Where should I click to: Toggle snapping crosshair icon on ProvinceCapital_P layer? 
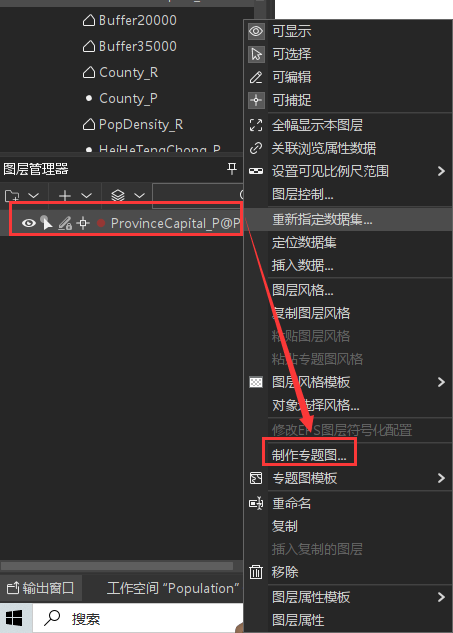click(83, 223)
